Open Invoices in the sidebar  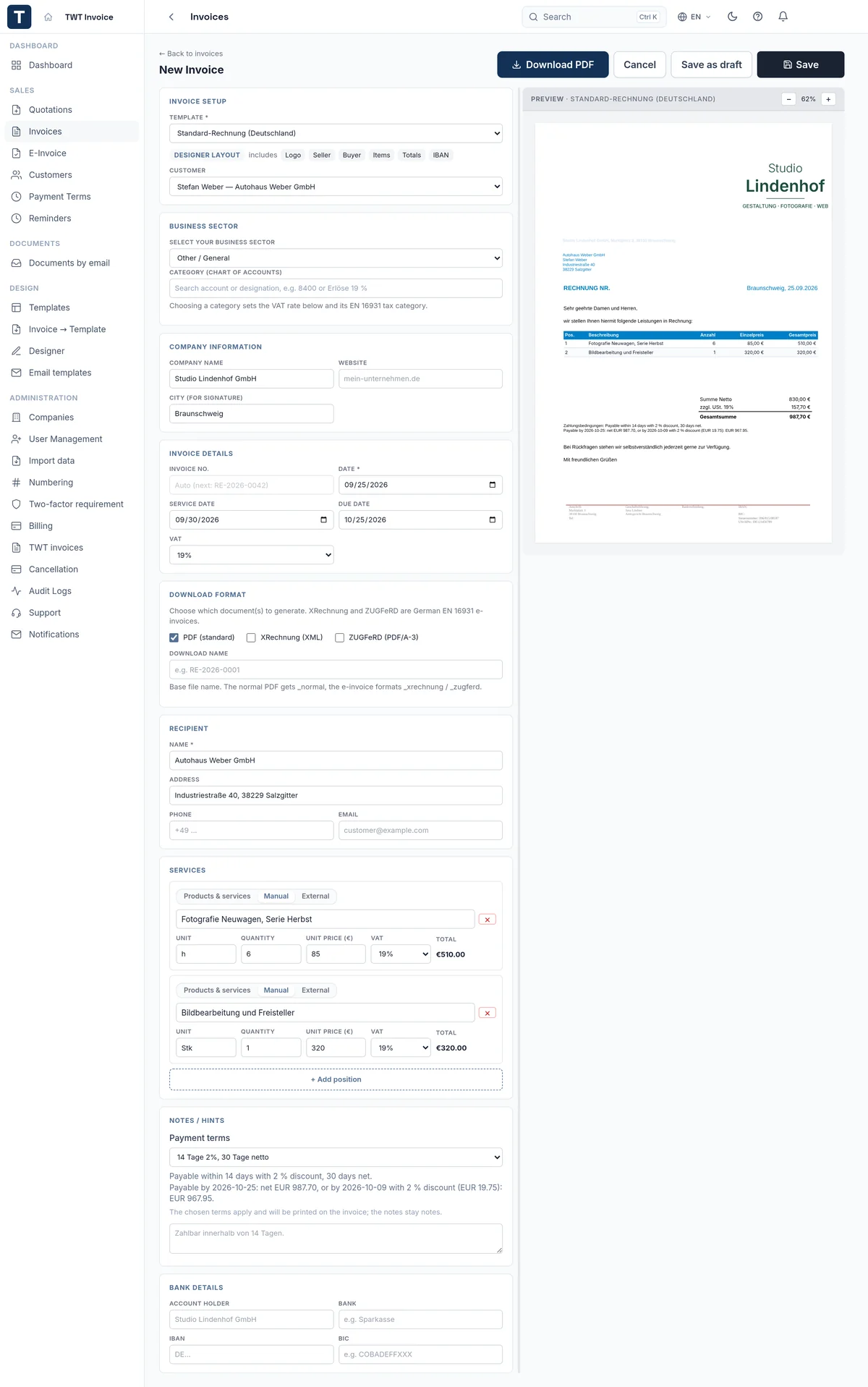tap(72, 132)
